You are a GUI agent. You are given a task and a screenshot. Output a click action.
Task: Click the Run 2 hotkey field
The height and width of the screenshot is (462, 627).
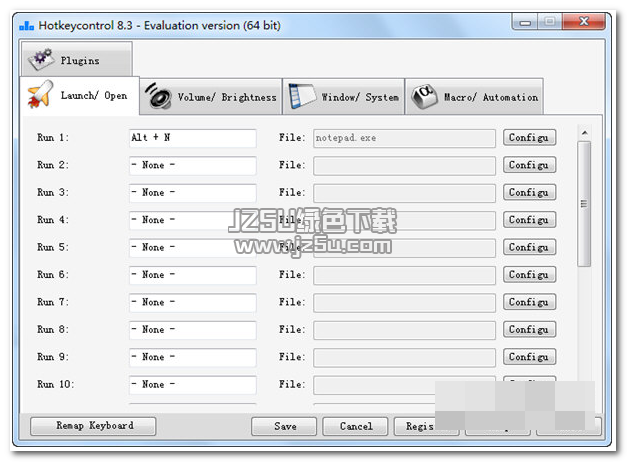pyautogui.click(x=192, y=165)
